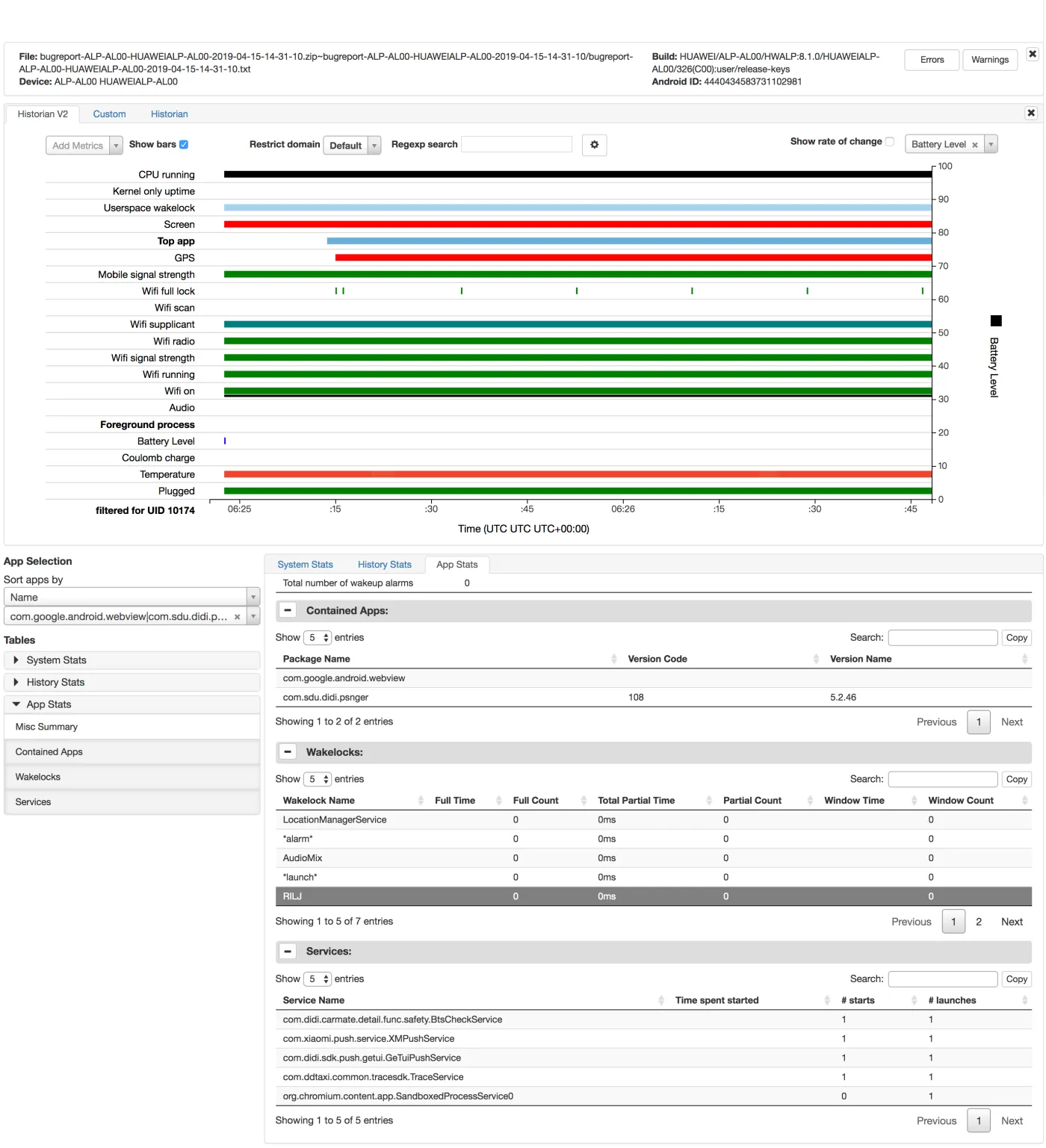Screen dimensions: 1046x1148
Task: Expand History Stats in Tables list
Action: (131, 683)
